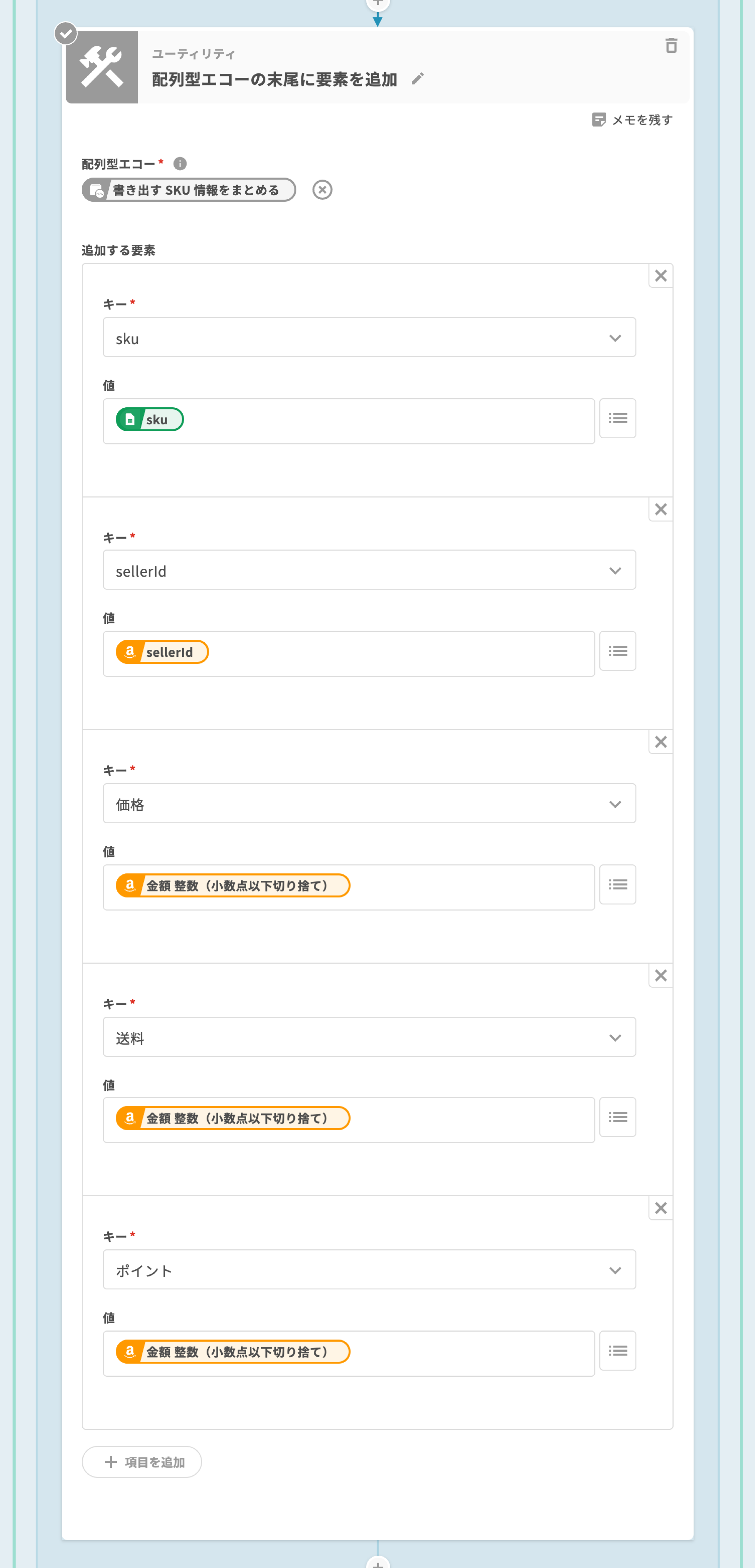Viewport: 755px width, 1568px height.
Task: Clear the 配列型エコー selection with circled X
Action: (x=322, y=190)
